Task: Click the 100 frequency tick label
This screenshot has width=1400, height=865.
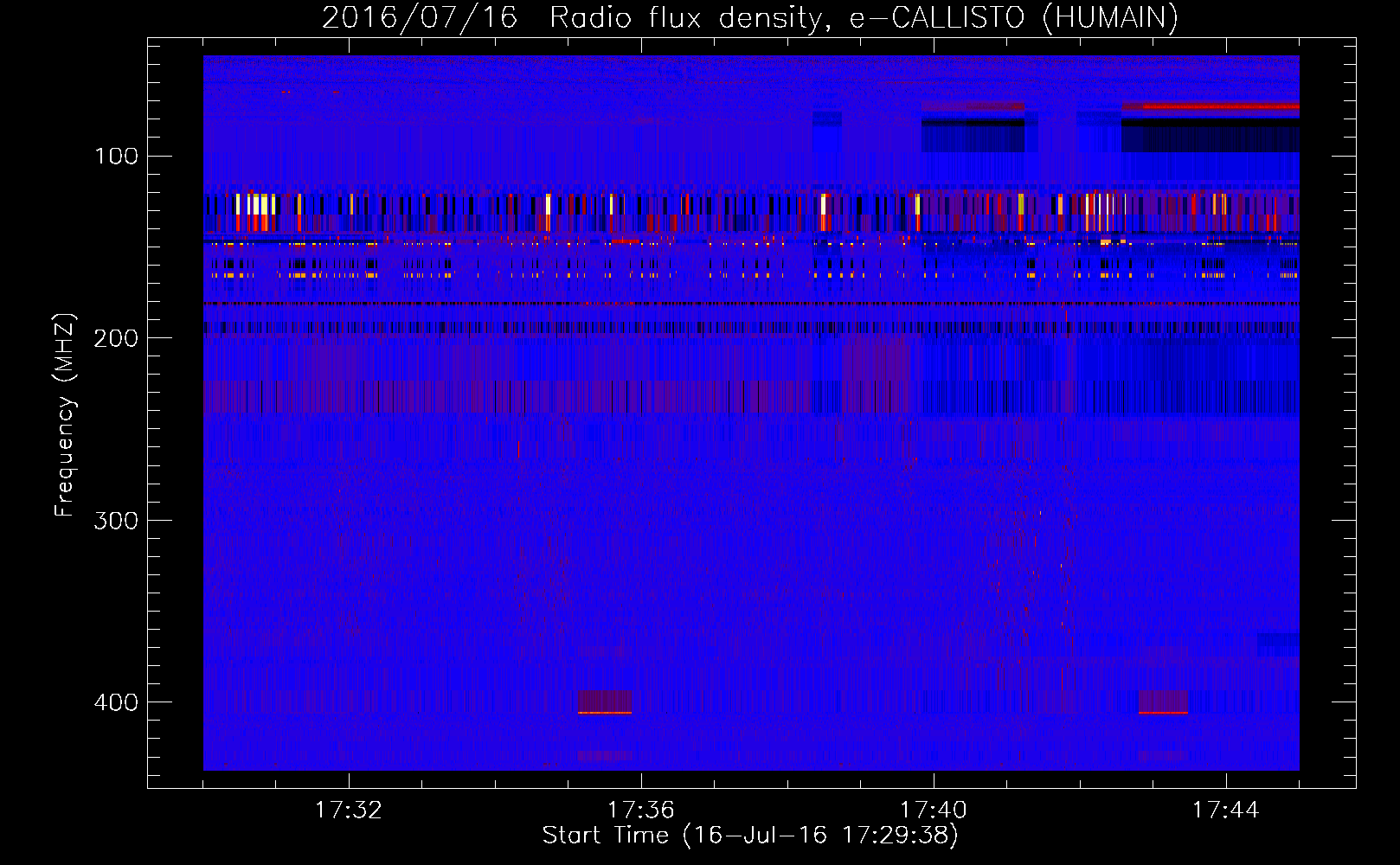Action: coord(116,157)
